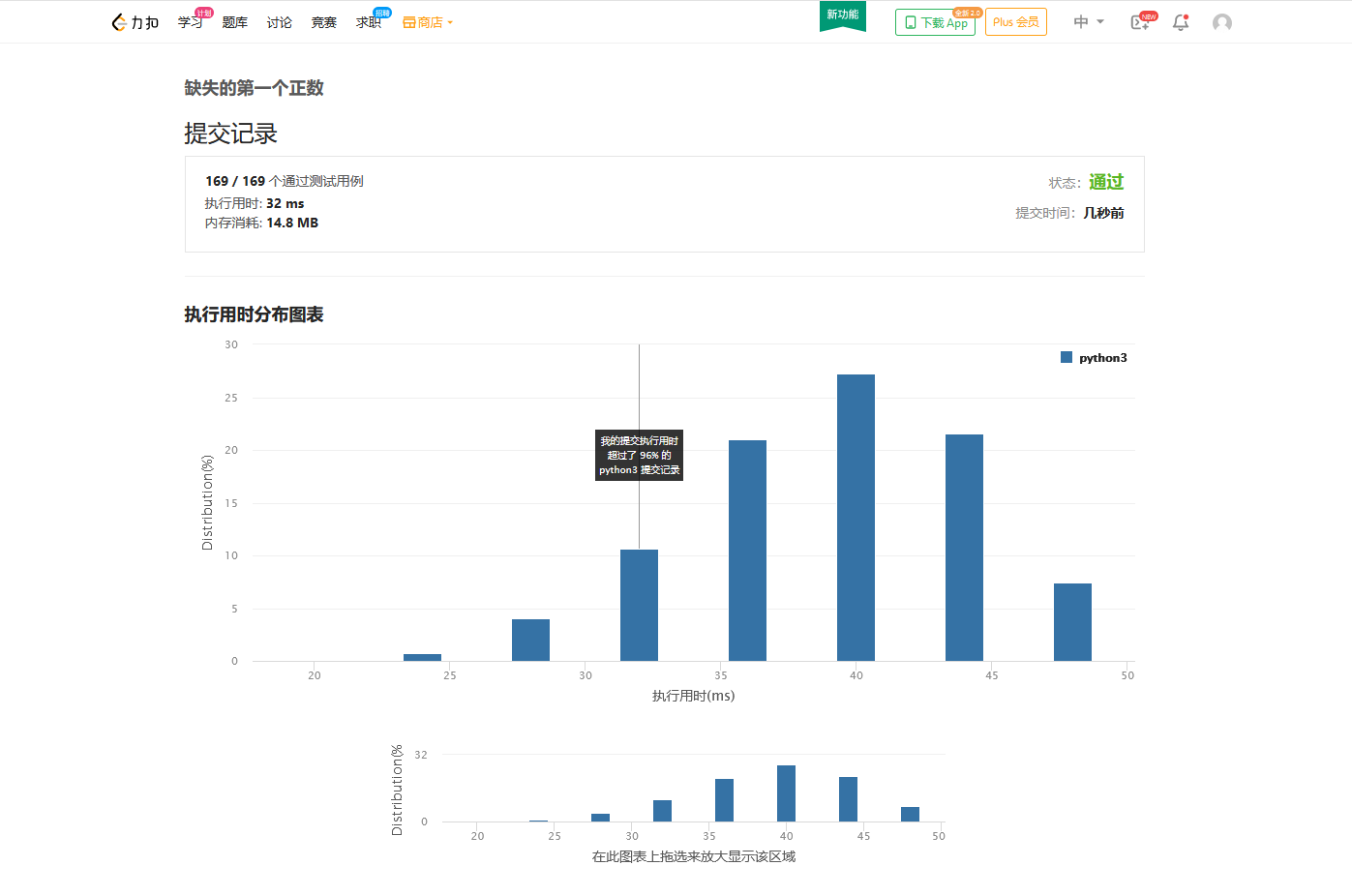
Task: Open the 求职 jobs page
Action: [369, 22]
